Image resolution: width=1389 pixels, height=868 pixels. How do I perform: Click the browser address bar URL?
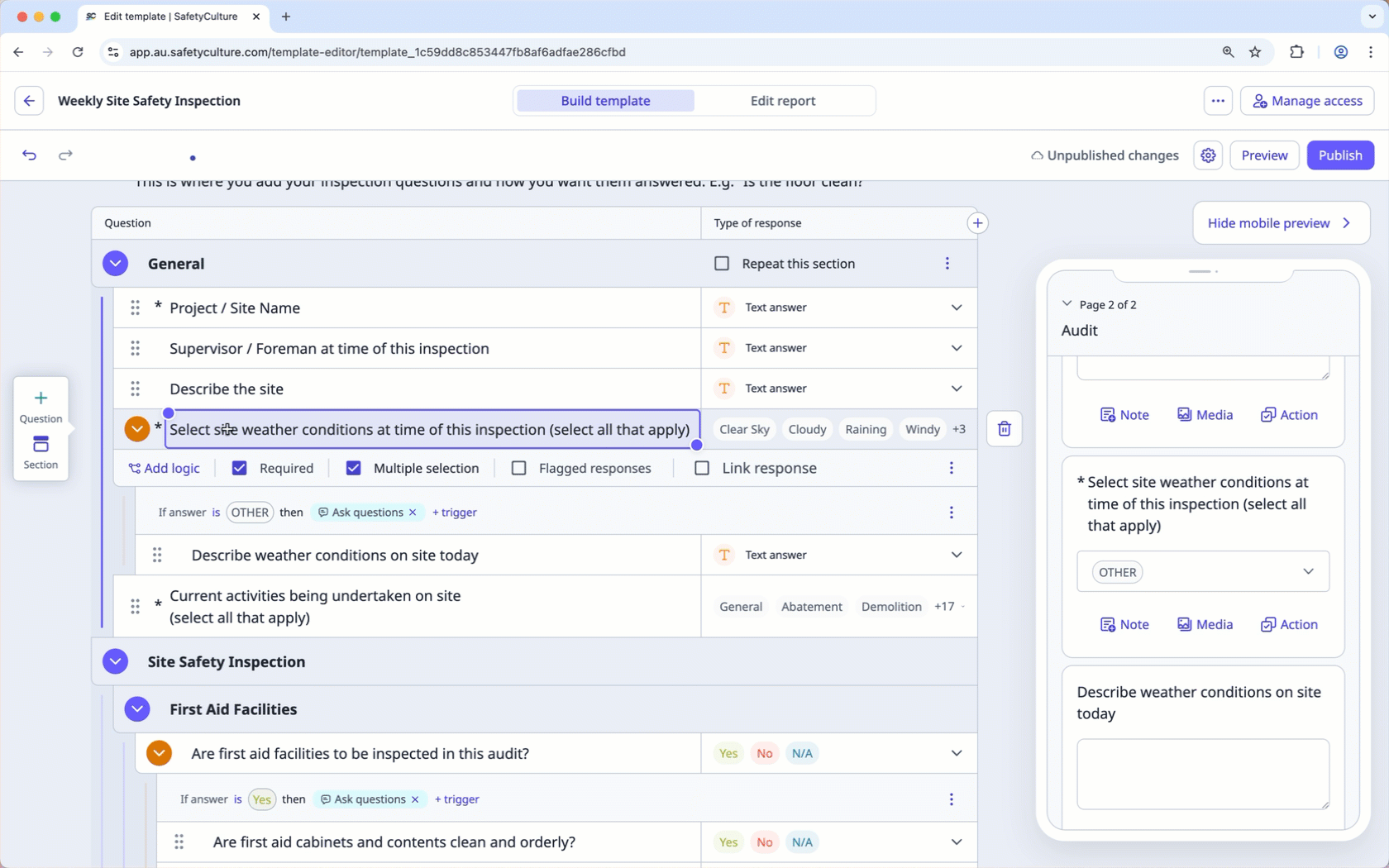tap(377, 52)
